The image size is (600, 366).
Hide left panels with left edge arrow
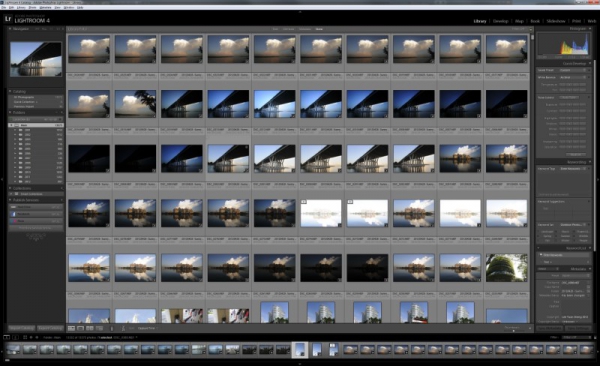(2, 179)
